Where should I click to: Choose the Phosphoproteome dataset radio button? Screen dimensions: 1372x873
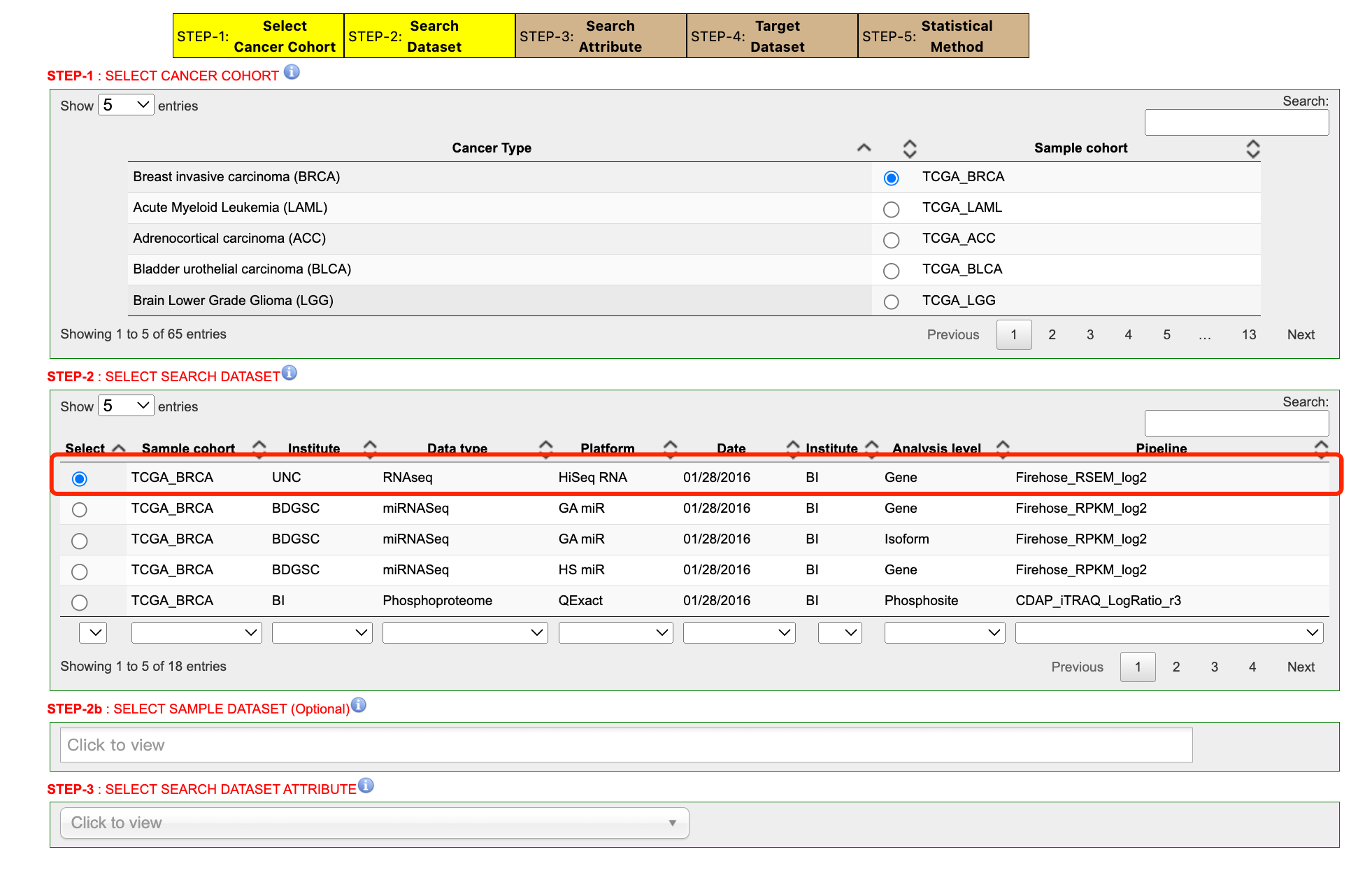click(x=80, y=602)
